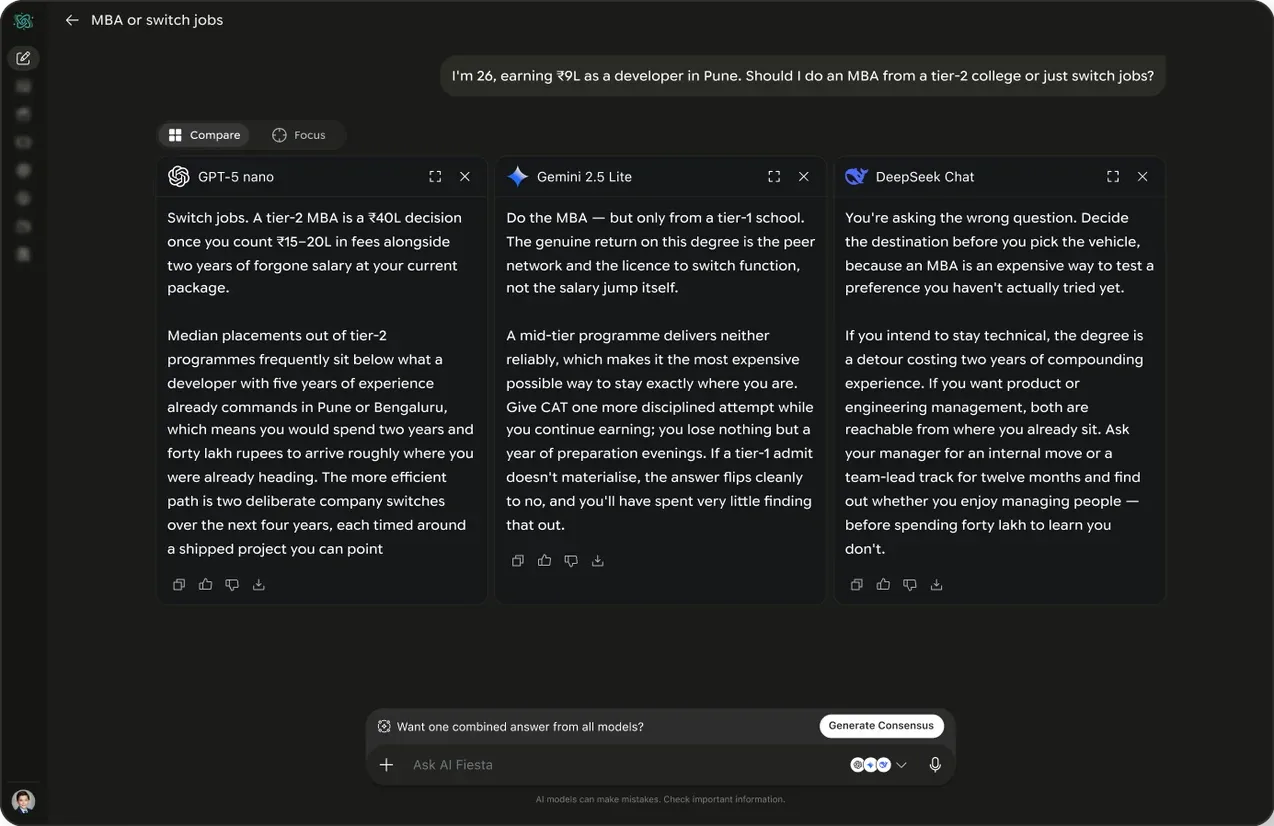Close the DeepSeek Chat panel

point(1143,176)
